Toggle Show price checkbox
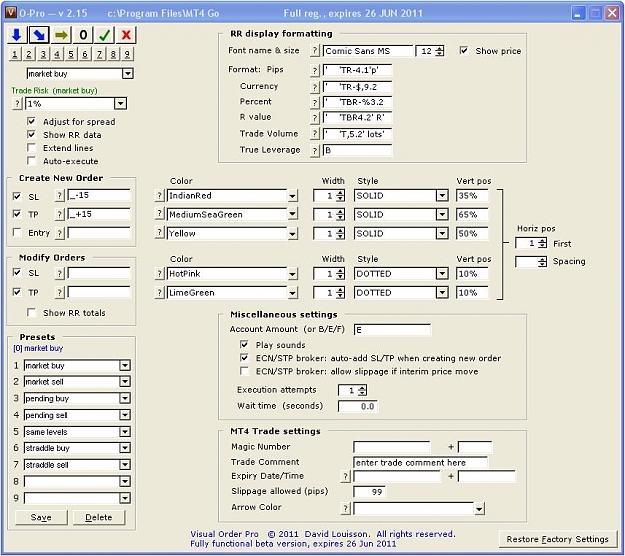The image size is (625, 556). pos(464,51)
